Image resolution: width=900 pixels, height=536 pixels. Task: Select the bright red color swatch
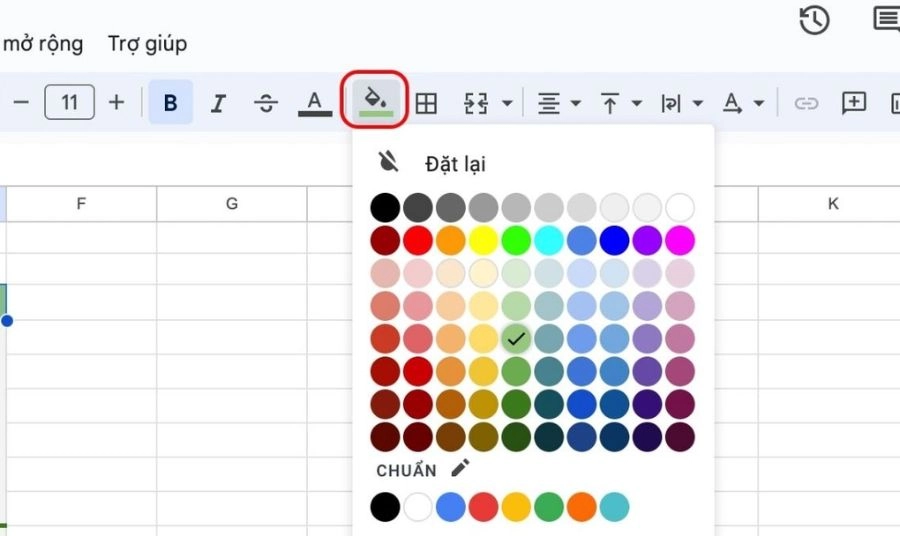pos(418,240)
